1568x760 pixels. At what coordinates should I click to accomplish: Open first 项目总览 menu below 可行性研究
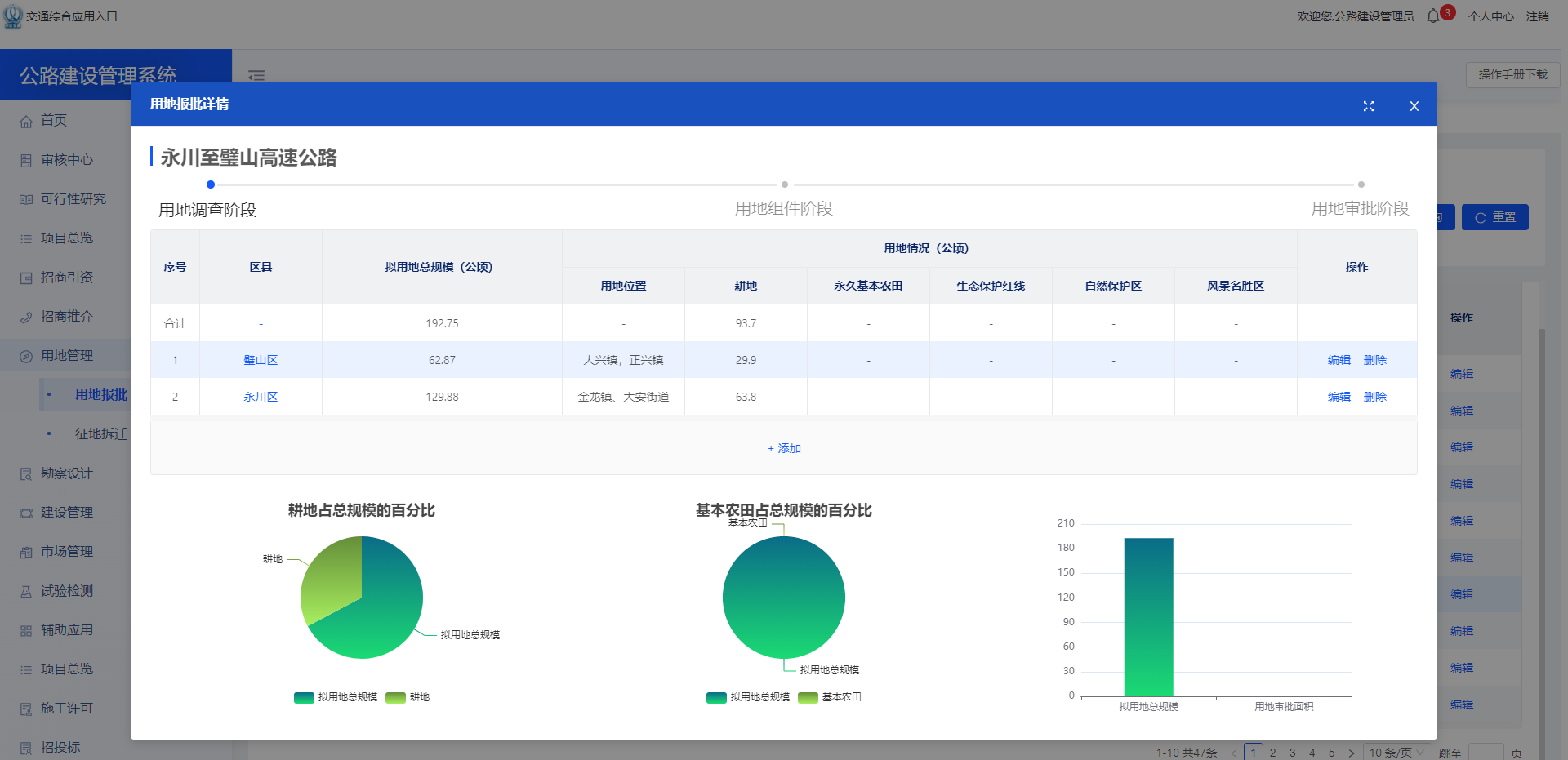65,238
